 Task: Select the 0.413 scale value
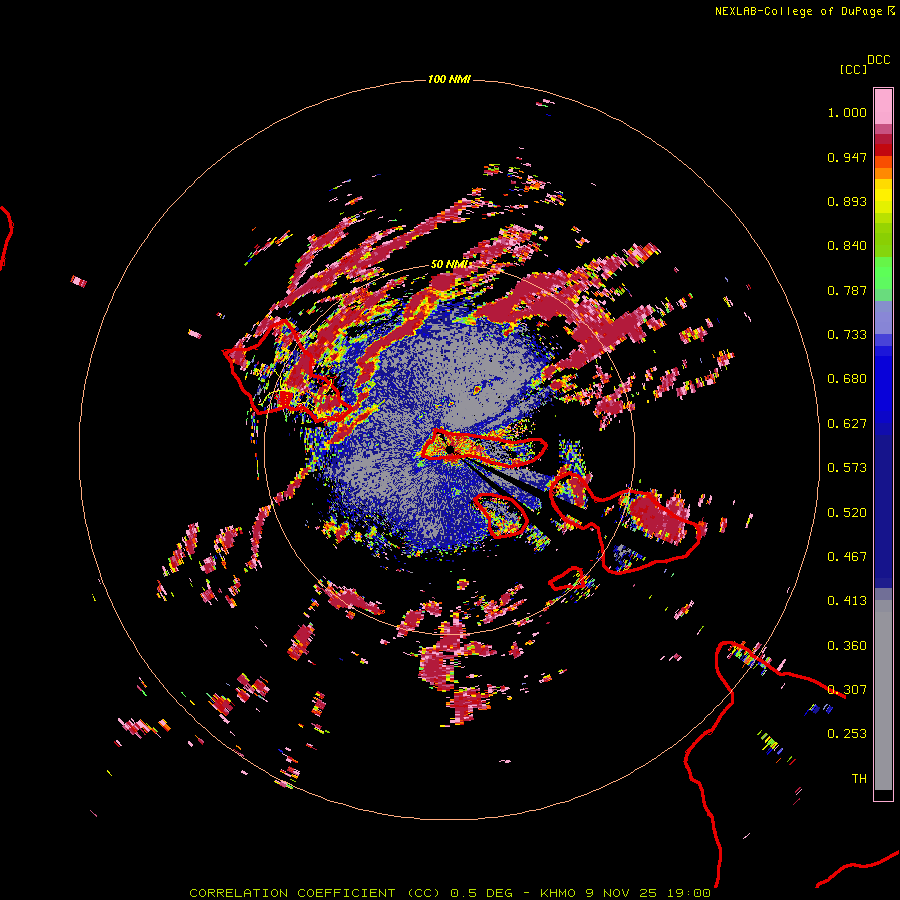click(x=847, y=601)
